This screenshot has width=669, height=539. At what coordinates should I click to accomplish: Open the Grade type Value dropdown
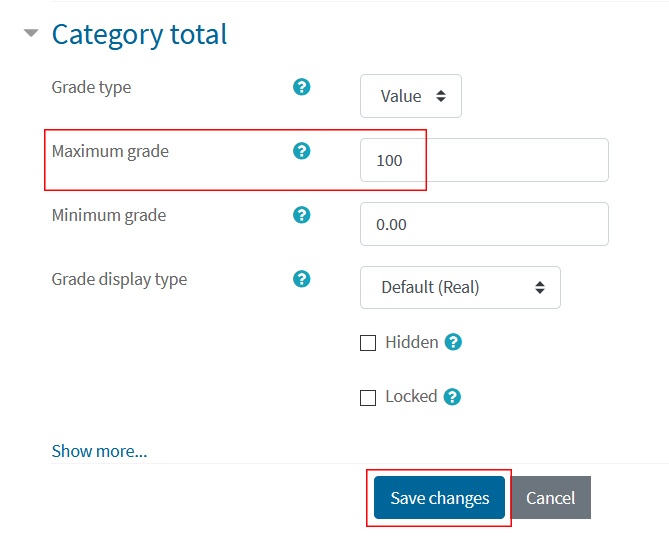[x=410, y=96]
